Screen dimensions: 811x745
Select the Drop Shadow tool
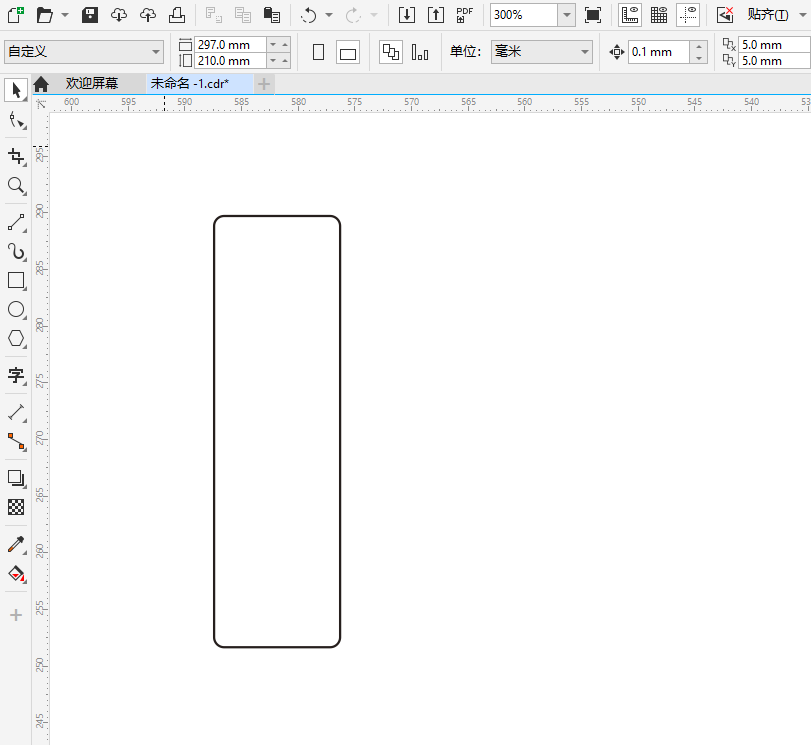(x=17, y=478)
